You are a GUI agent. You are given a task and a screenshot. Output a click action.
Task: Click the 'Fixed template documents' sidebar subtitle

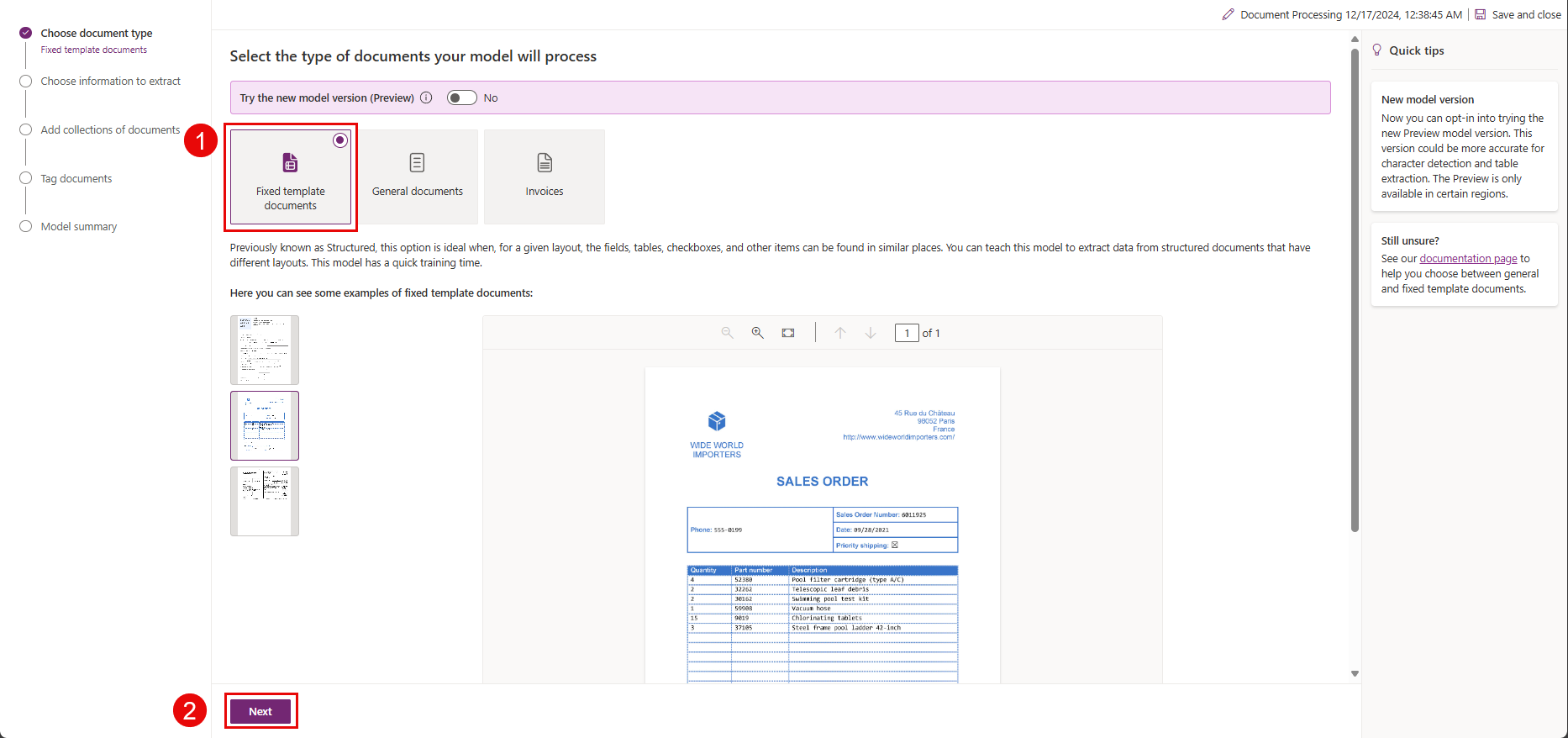94,50
